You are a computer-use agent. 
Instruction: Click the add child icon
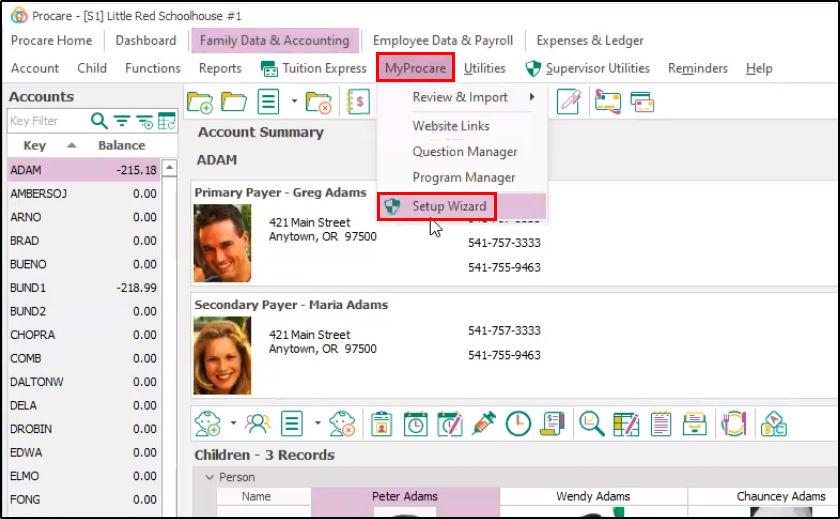tap(207, 424)
